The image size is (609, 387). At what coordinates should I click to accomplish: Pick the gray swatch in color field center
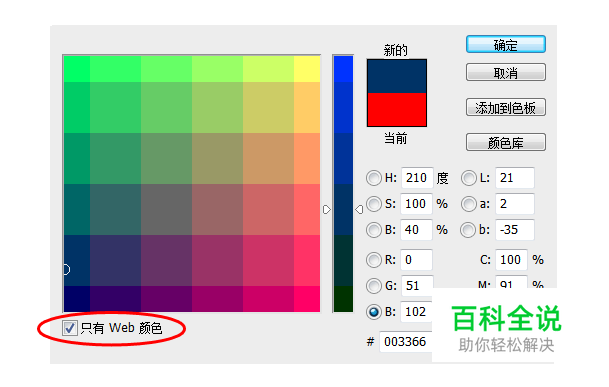pos(166,209)
